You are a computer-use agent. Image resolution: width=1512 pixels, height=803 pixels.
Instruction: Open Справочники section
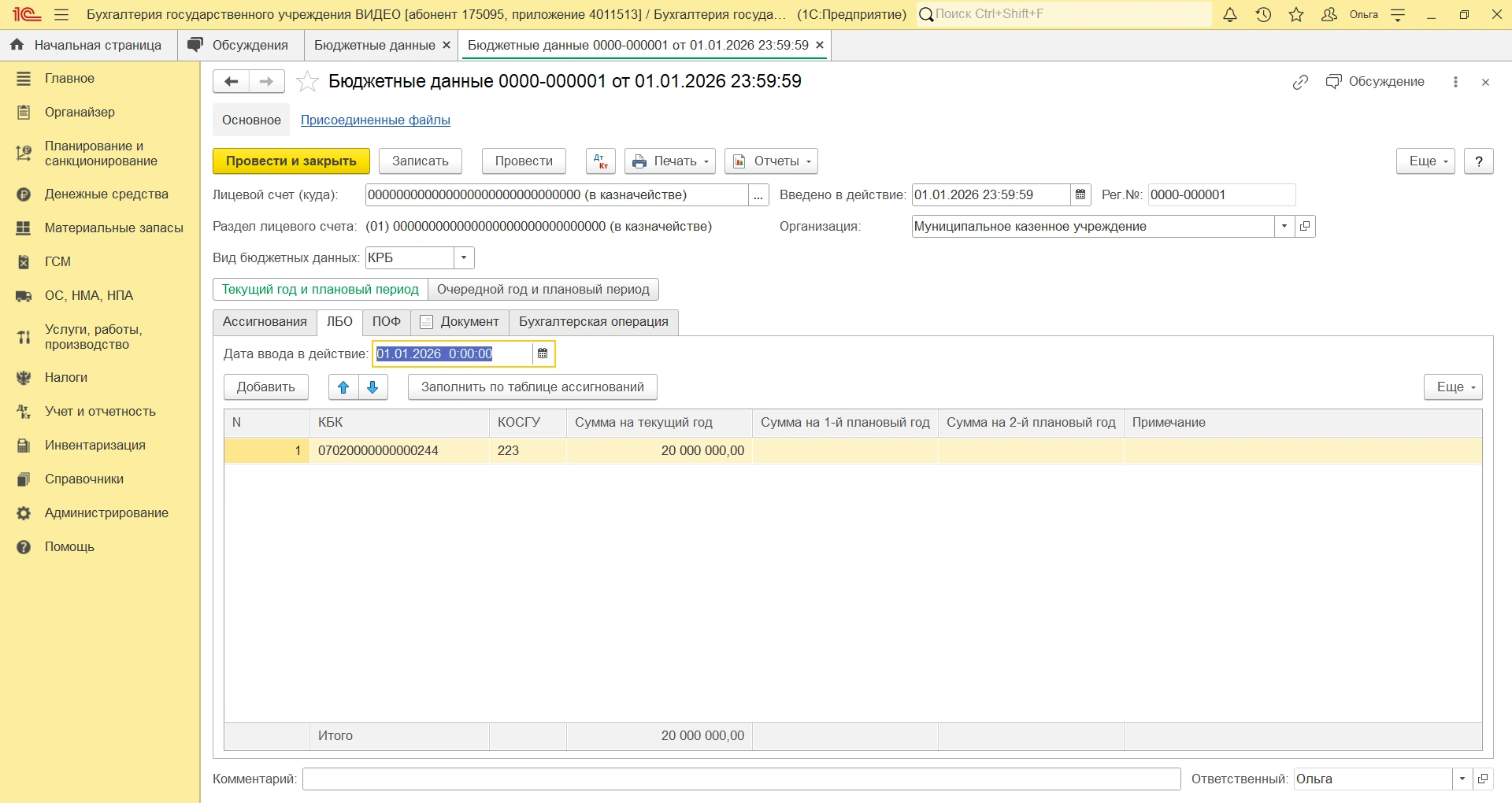[100, 479]
